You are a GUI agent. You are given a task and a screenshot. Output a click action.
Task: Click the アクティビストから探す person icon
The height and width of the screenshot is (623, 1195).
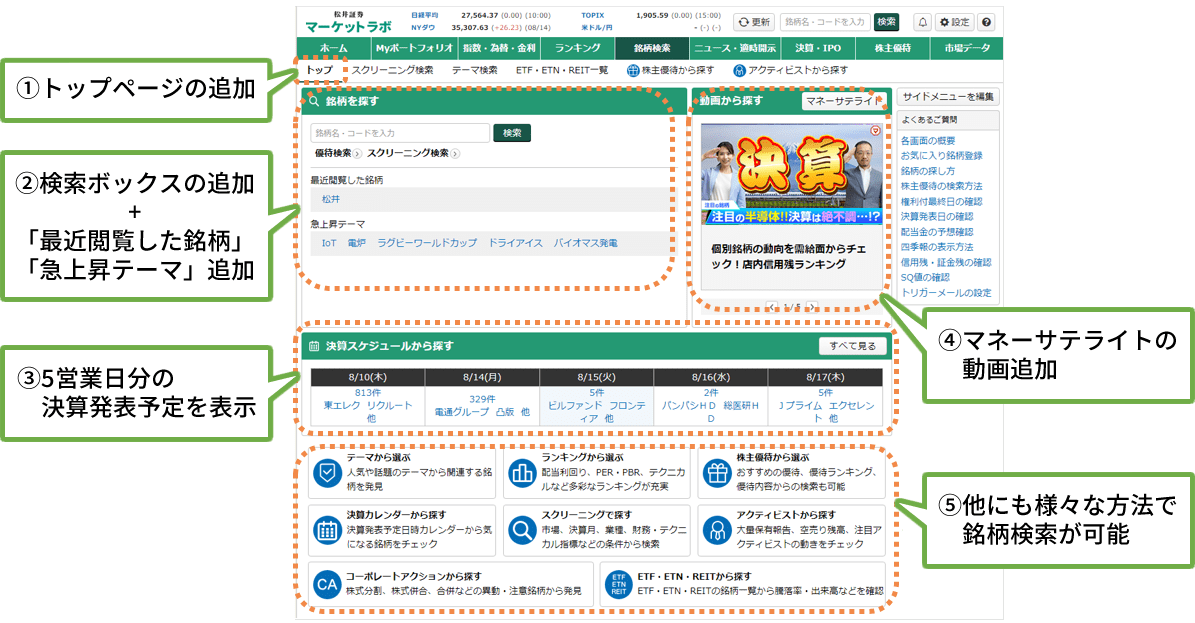[x=739, y=71]
